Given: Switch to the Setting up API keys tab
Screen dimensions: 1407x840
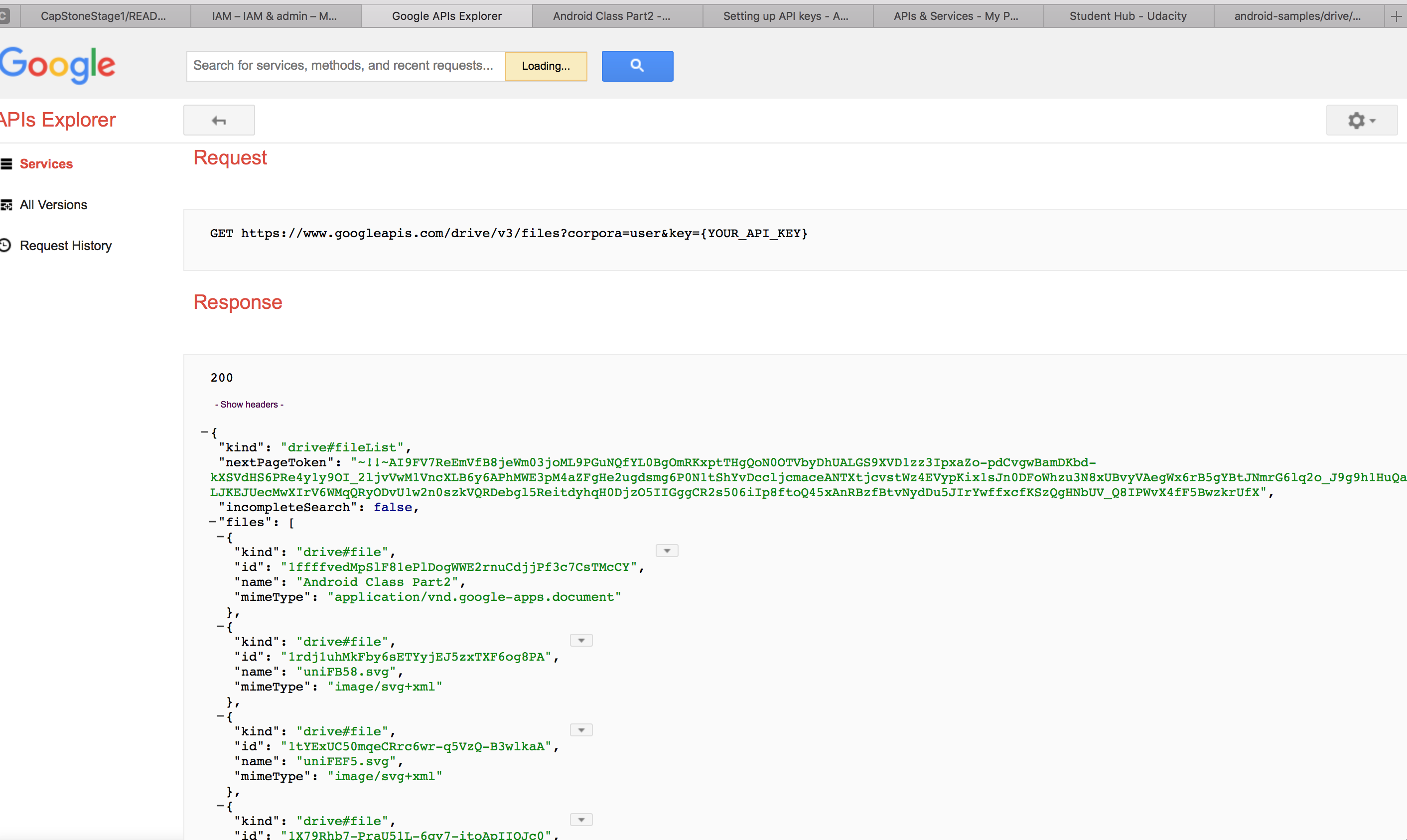Looking at the screenshot, I should (x=786, y=16).
